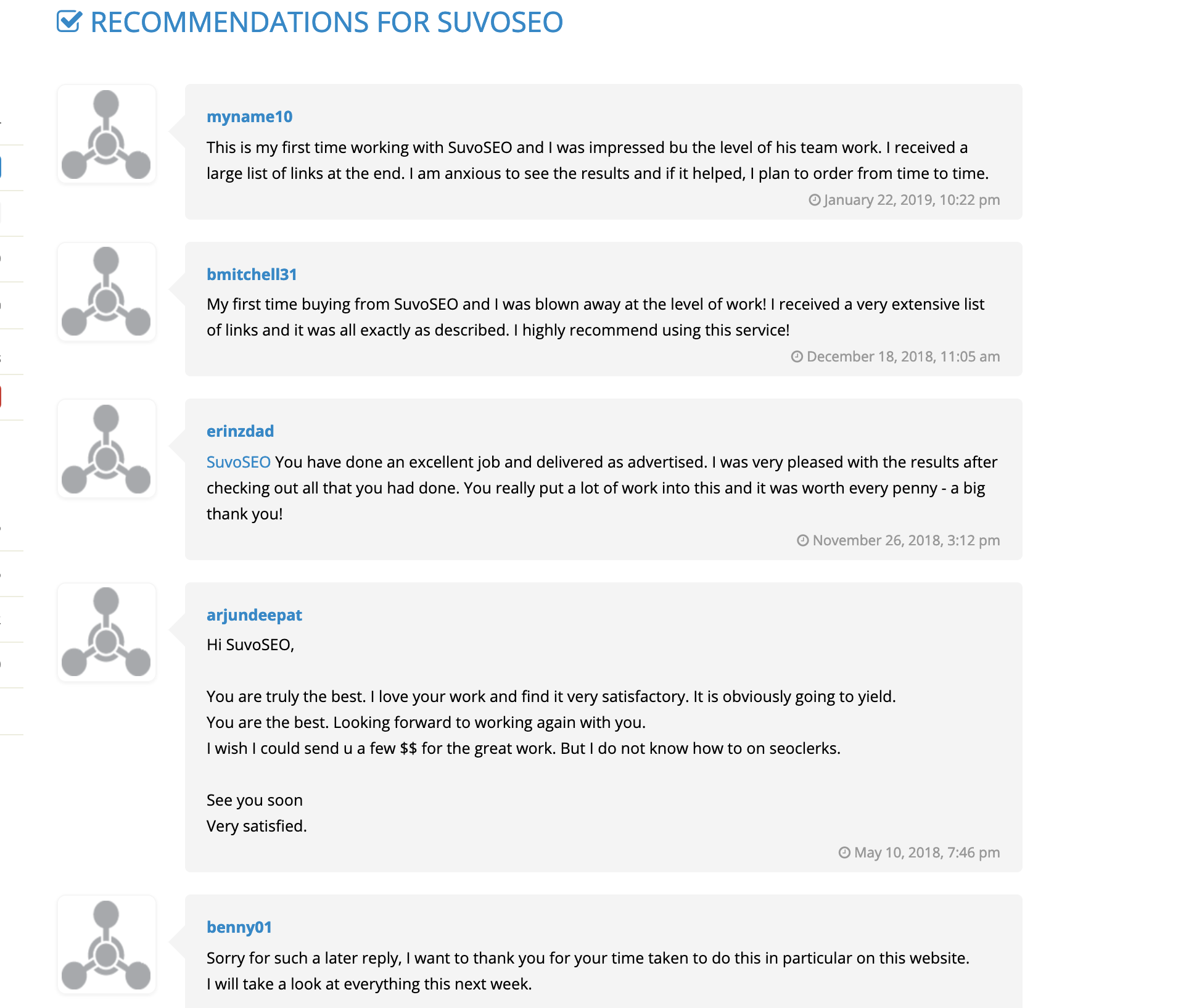This screenshot has height=1008, width=1194.
Task: Click the checkmark icon beside Recommendations heading
Action: pyautogui.click(x=69, y=22)
